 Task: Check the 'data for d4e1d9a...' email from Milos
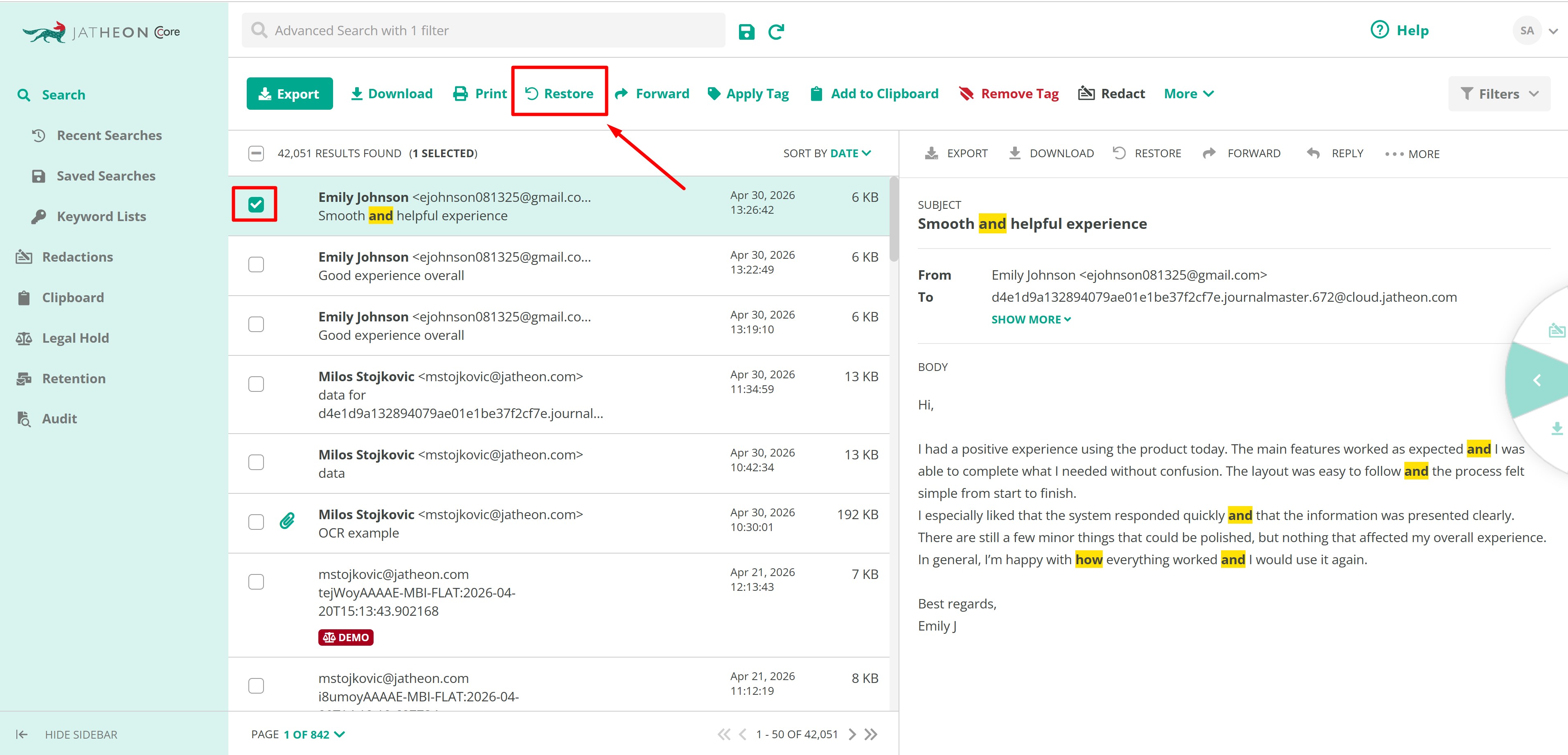pyautogui.click(x=256, y=384)
